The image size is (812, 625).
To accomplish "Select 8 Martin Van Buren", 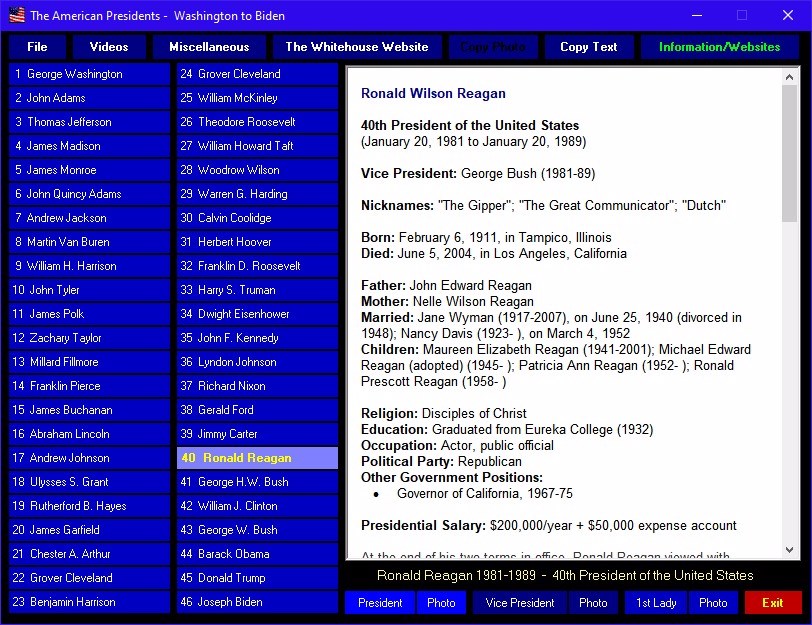I will 90,242.
